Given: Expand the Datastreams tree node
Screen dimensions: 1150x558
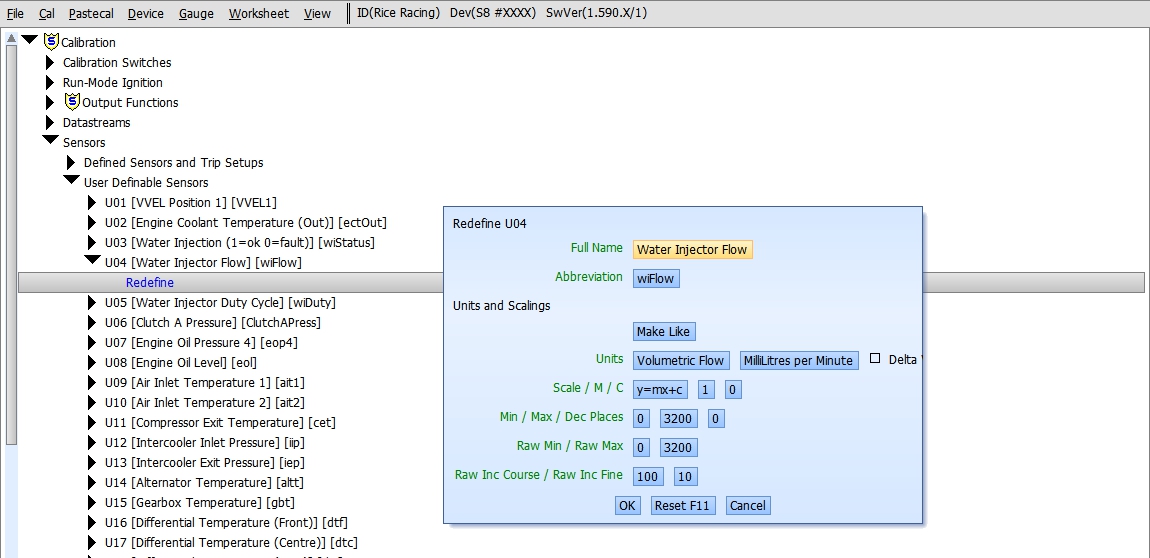Looking at the screenshot, I should [51, 122].
